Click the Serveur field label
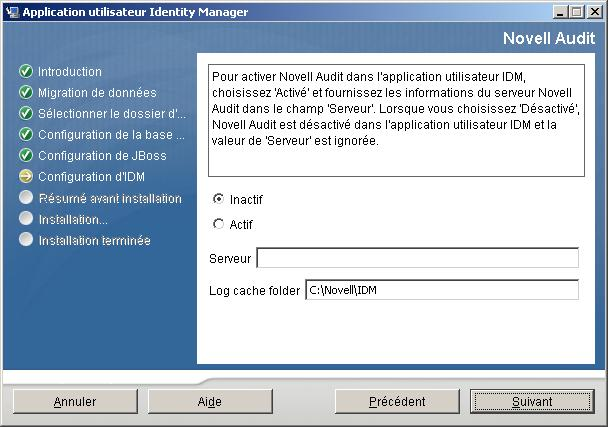608x427 pixels. (x=230, y=258)
